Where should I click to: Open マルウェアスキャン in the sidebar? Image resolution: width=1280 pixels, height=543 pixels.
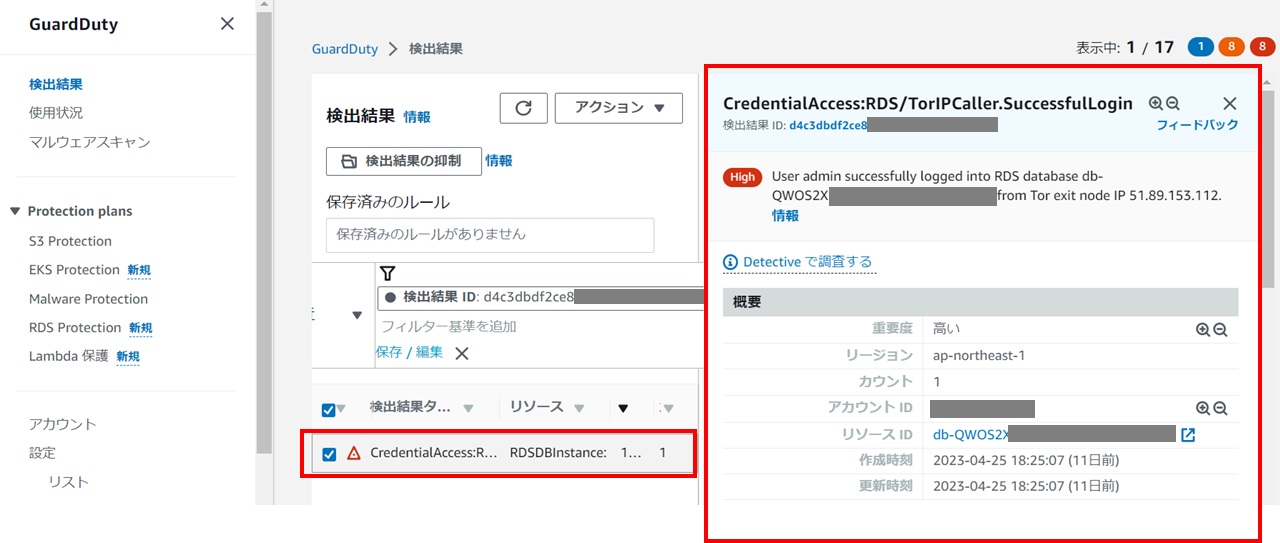click(90, 142)
